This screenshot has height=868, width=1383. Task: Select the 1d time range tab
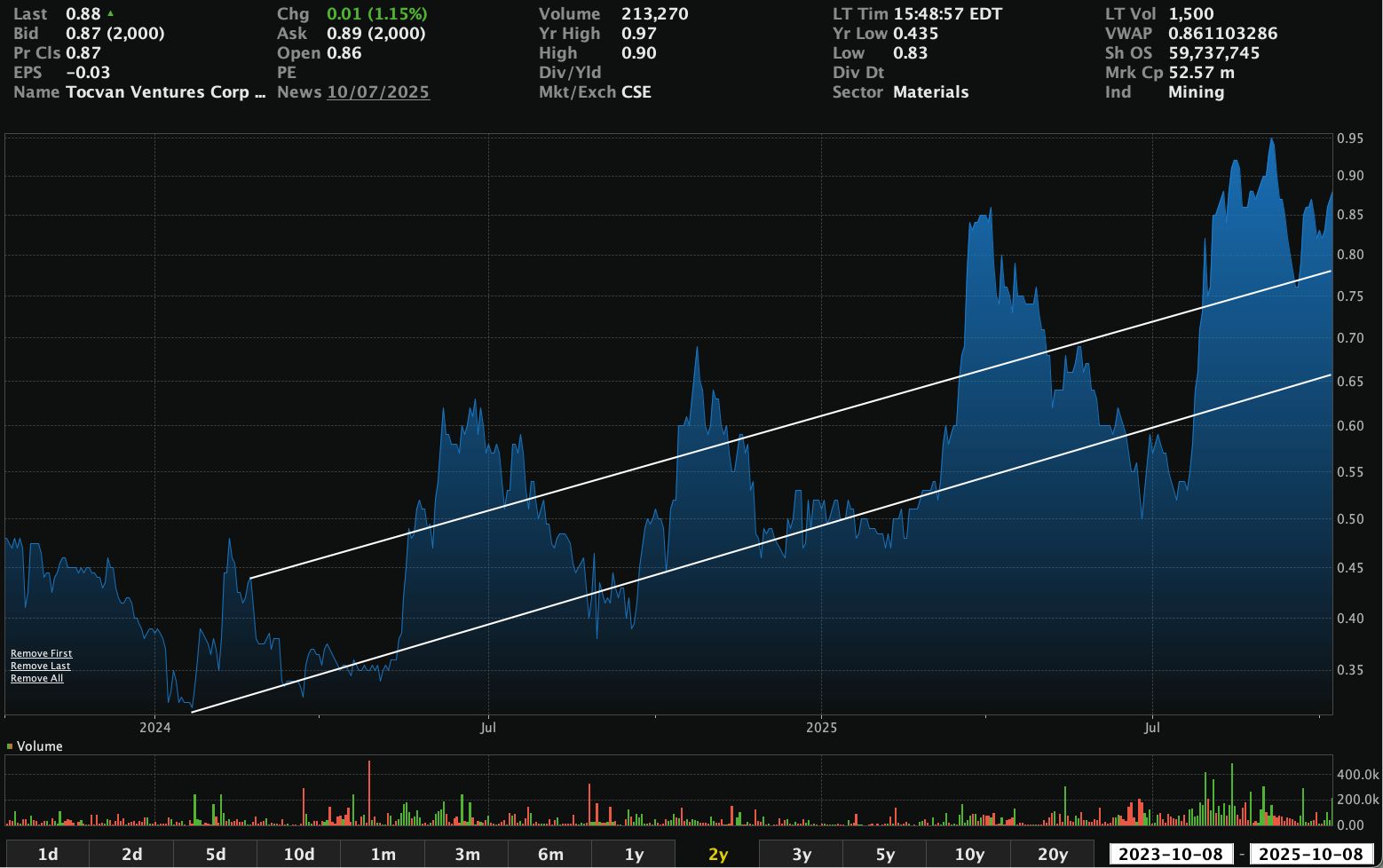click(48, 854)
